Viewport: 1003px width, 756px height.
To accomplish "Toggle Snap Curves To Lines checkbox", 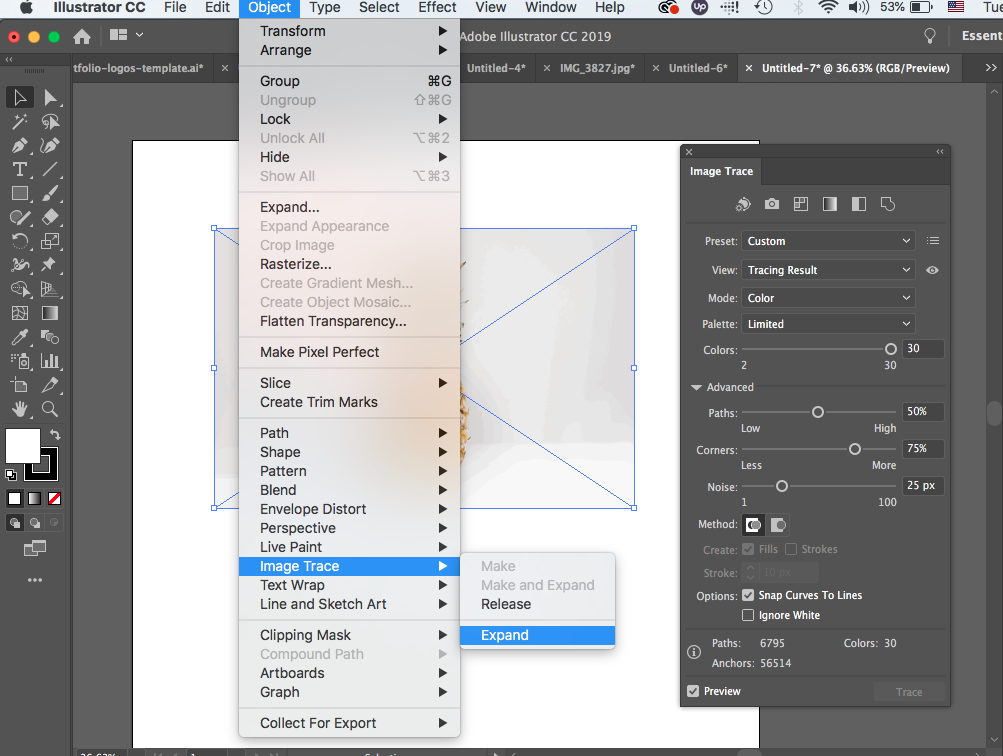I will point(748,595).
